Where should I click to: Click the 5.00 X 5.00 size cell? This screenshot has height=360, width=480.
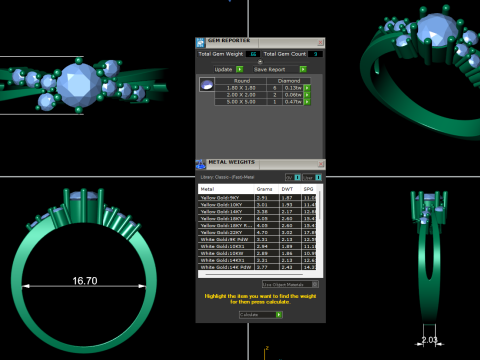click(241, 102)
